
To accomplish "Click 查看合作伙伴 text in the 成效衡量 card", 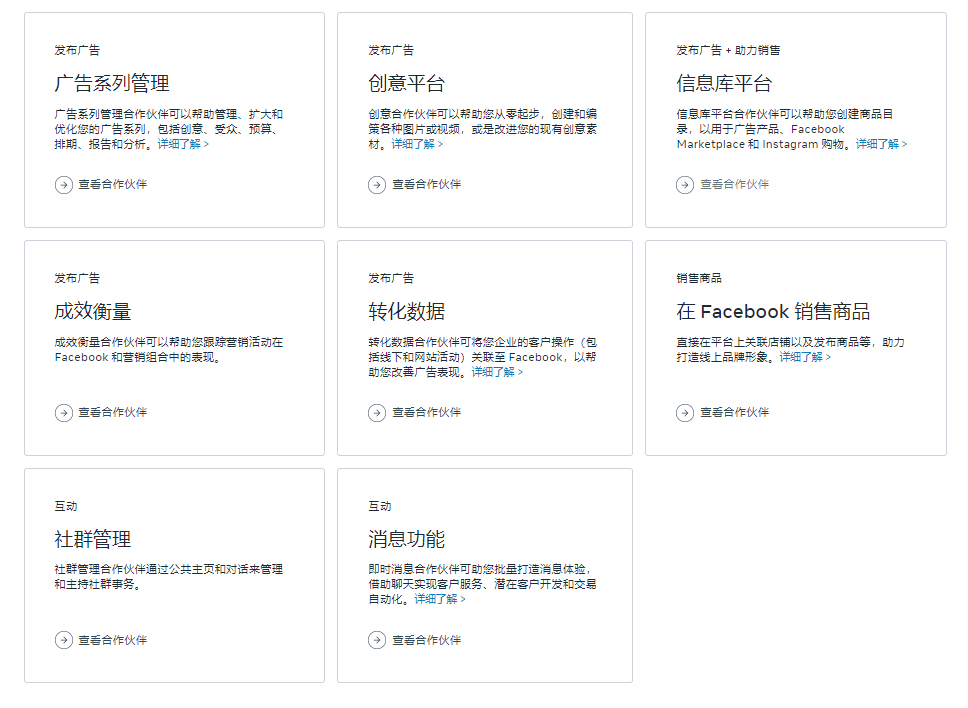I will [113, 412].
